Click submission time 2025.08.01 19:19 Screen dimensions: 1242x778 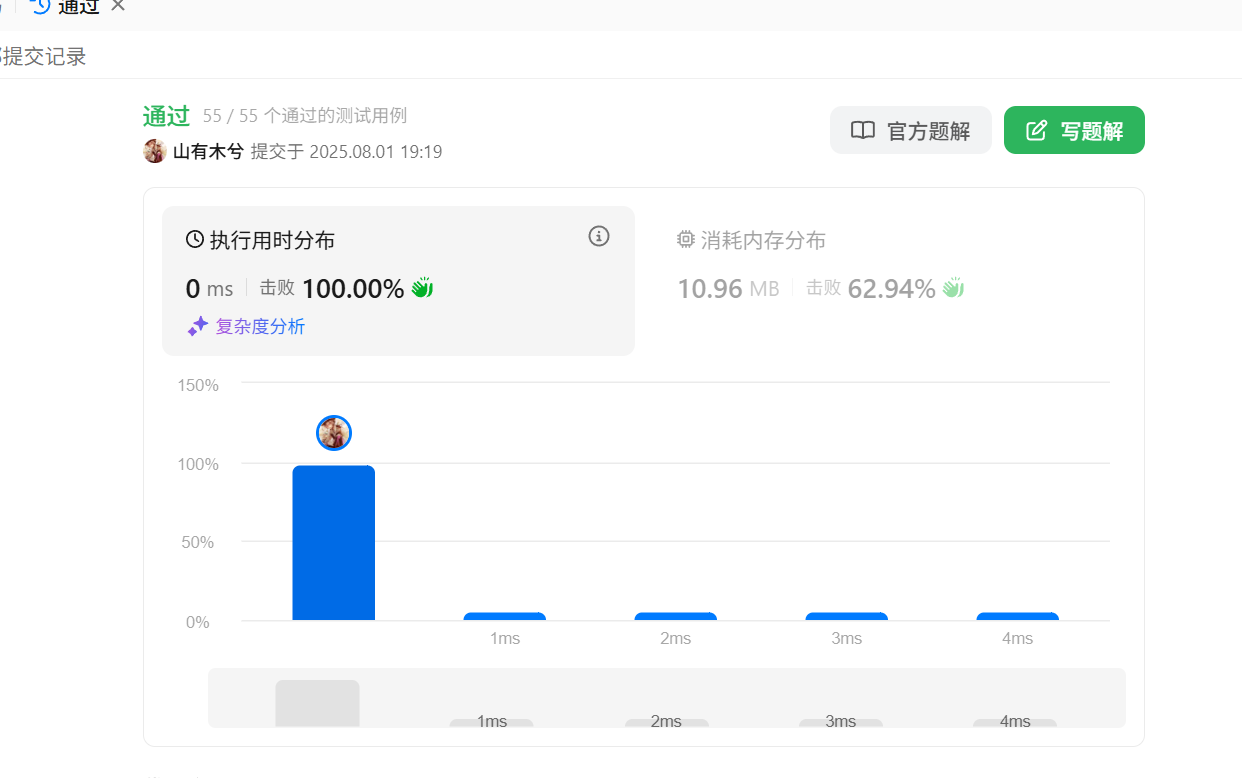coord(376,152)
